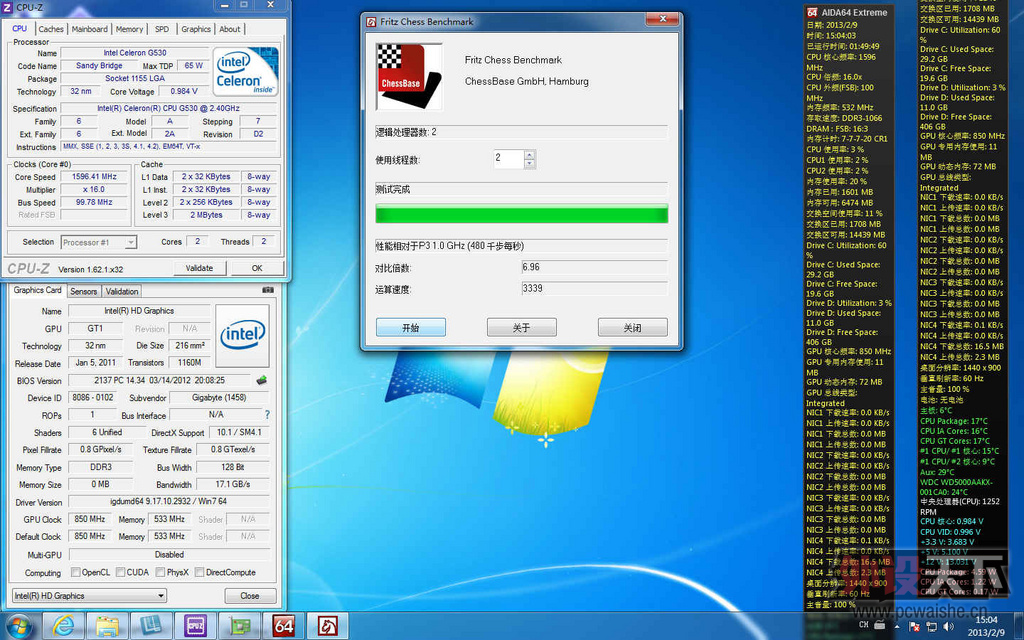Toggle the CUDA checkbox

point(120,572)
